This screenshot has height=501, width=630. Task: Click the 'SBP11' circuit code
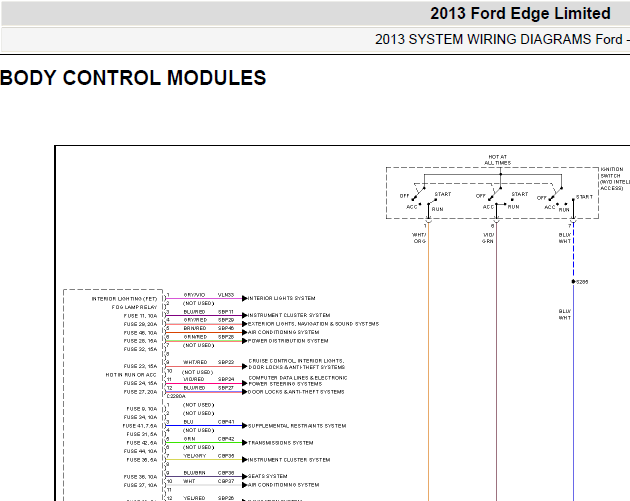pos(226,312)
